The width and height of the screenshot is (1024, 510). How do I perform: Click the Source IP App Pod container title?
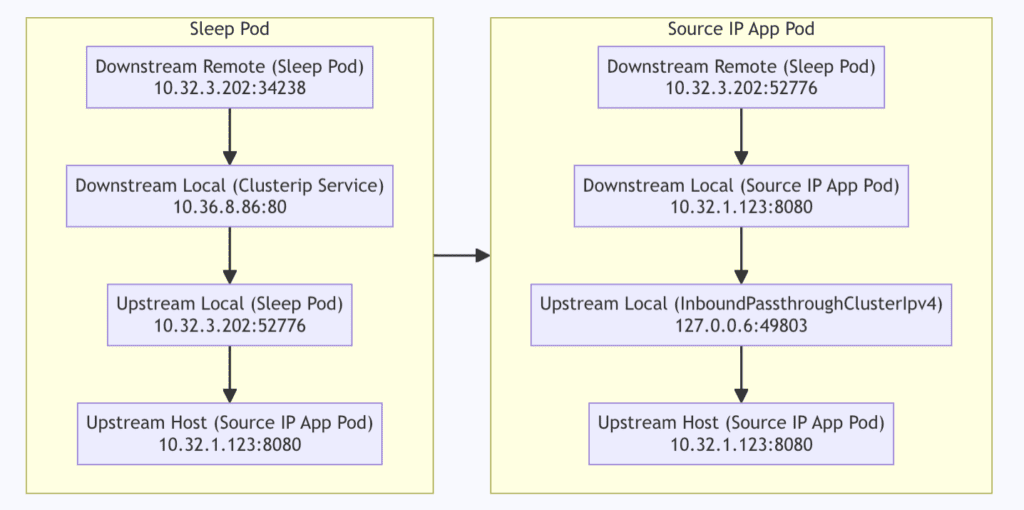[x=741, y=29]
